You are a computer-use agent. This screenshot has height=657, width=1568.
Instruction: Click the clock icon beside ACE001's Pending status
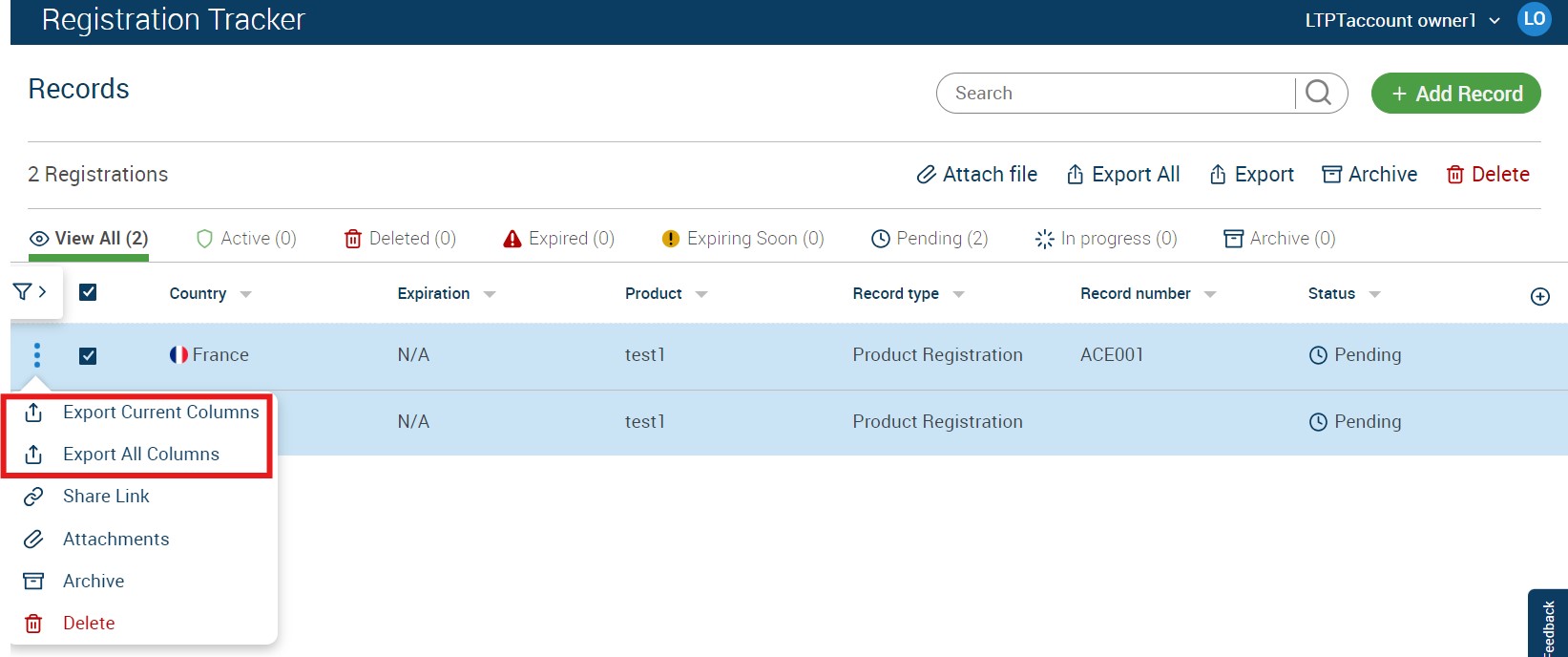pyautogui.click(x=1318, y=355)
